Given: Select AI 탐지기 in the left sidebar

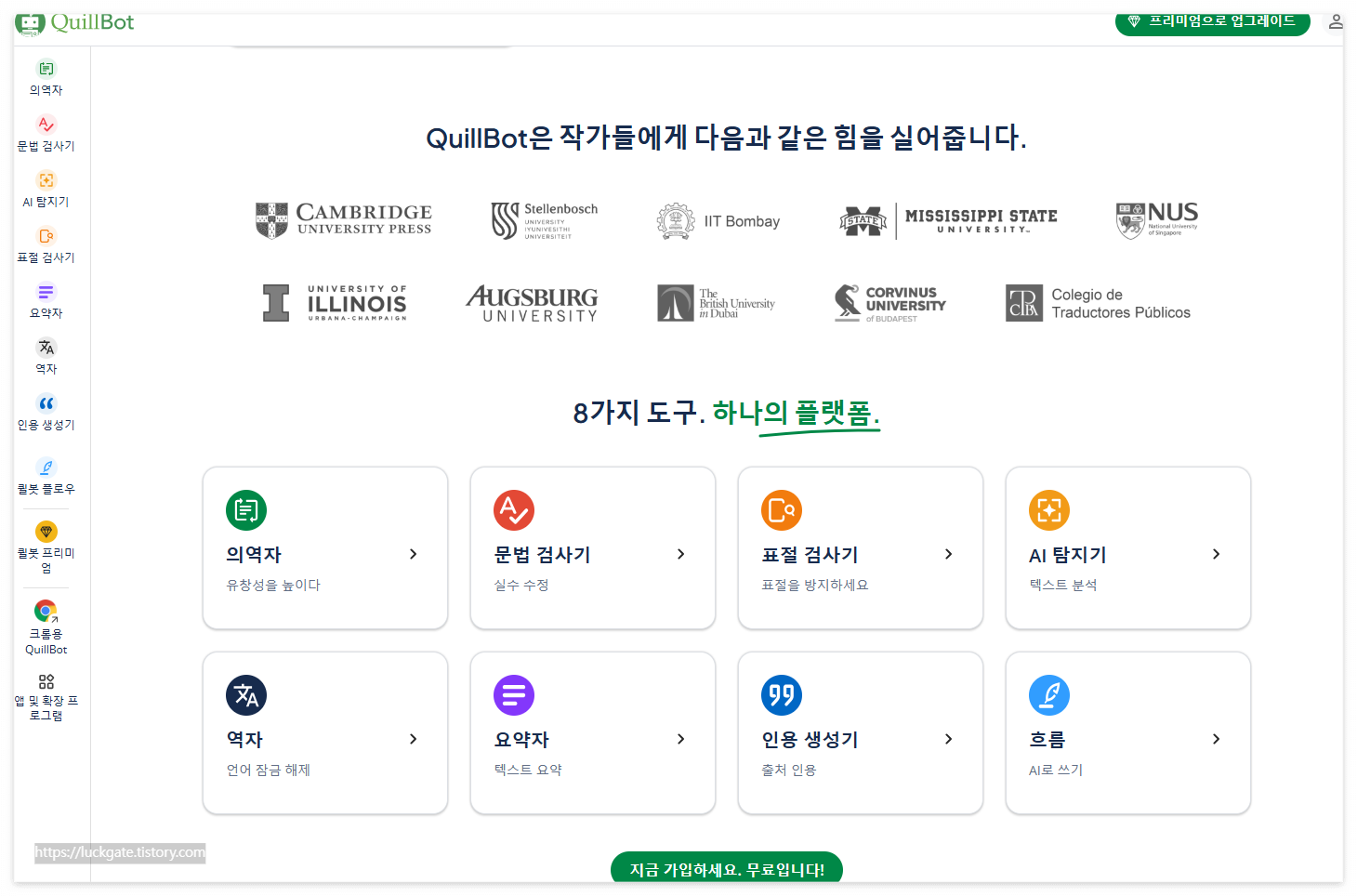Looking at the screenshot, I should point(46,190).
